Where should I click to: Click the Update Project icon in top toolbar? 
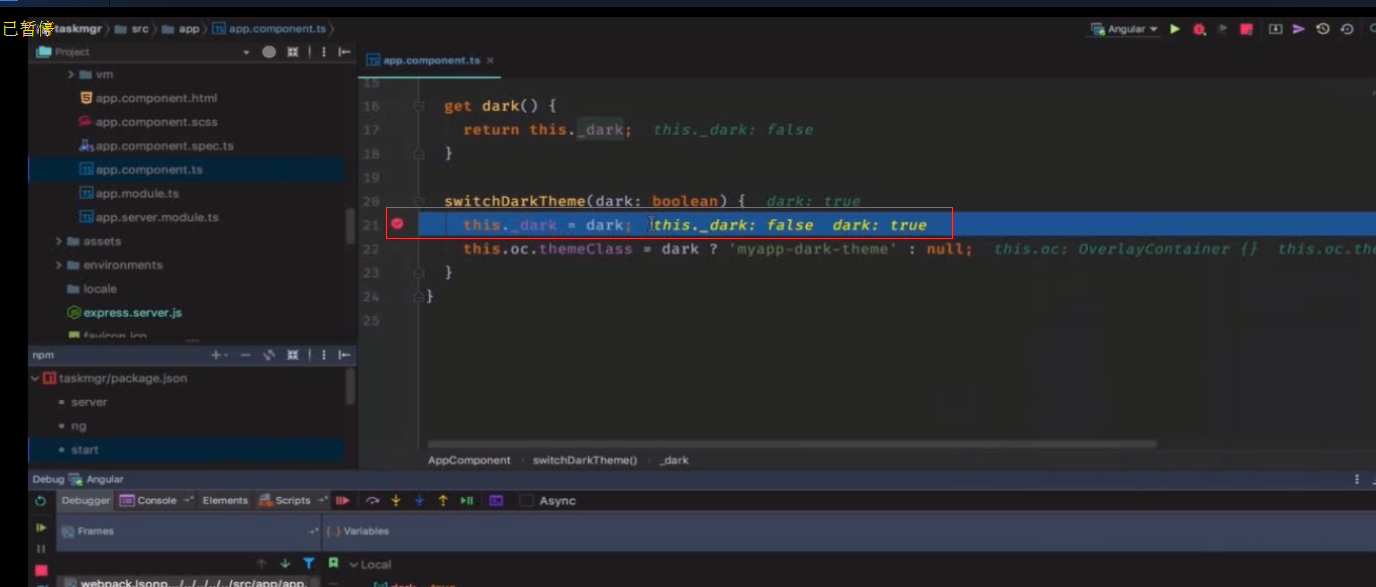[1275, 29]
